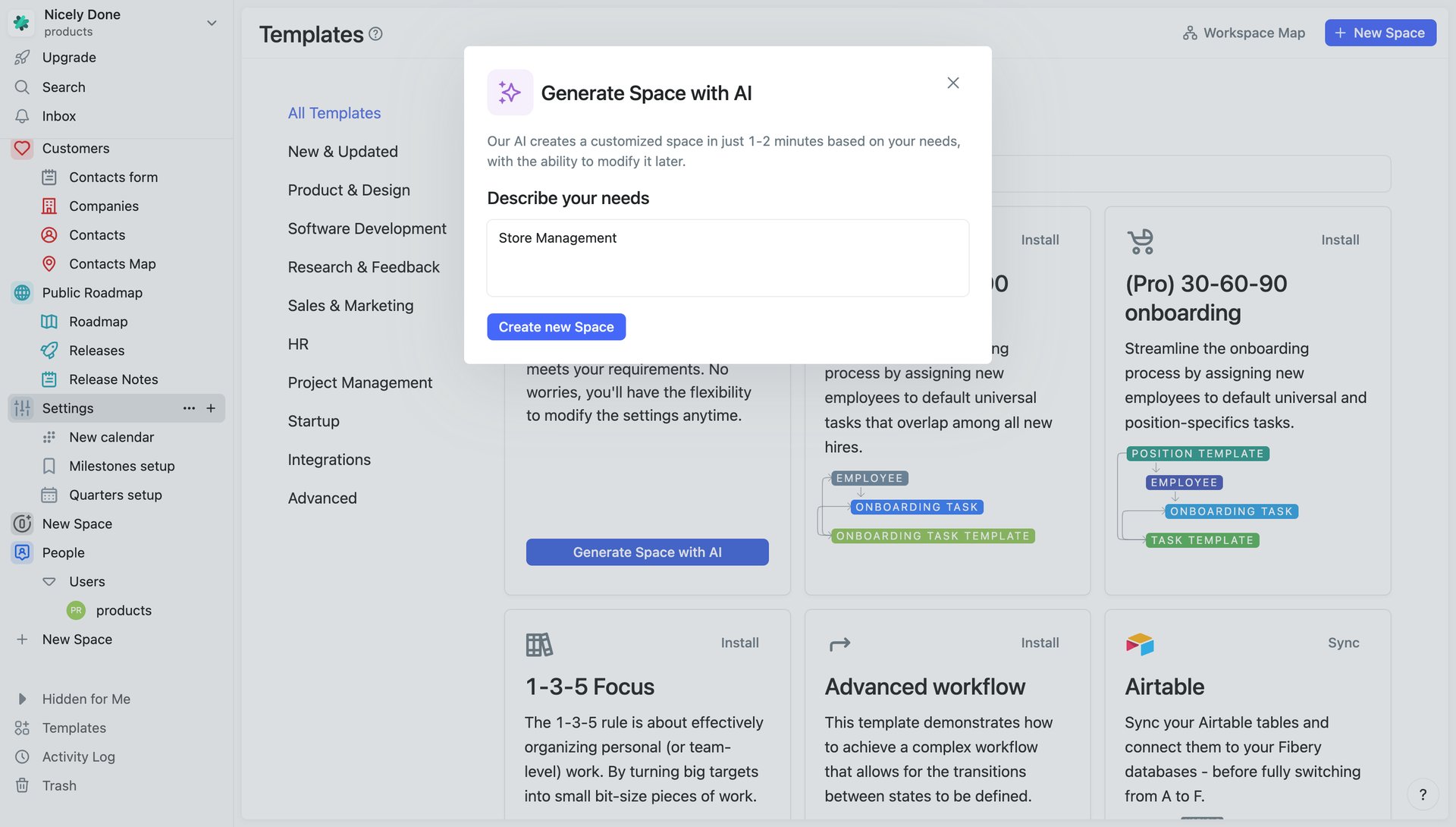Screen dimensions: 1456x827
Task: Collapse the Nicely Done workspace chevron
Action: pyautogui.click(x=212, y=23)
